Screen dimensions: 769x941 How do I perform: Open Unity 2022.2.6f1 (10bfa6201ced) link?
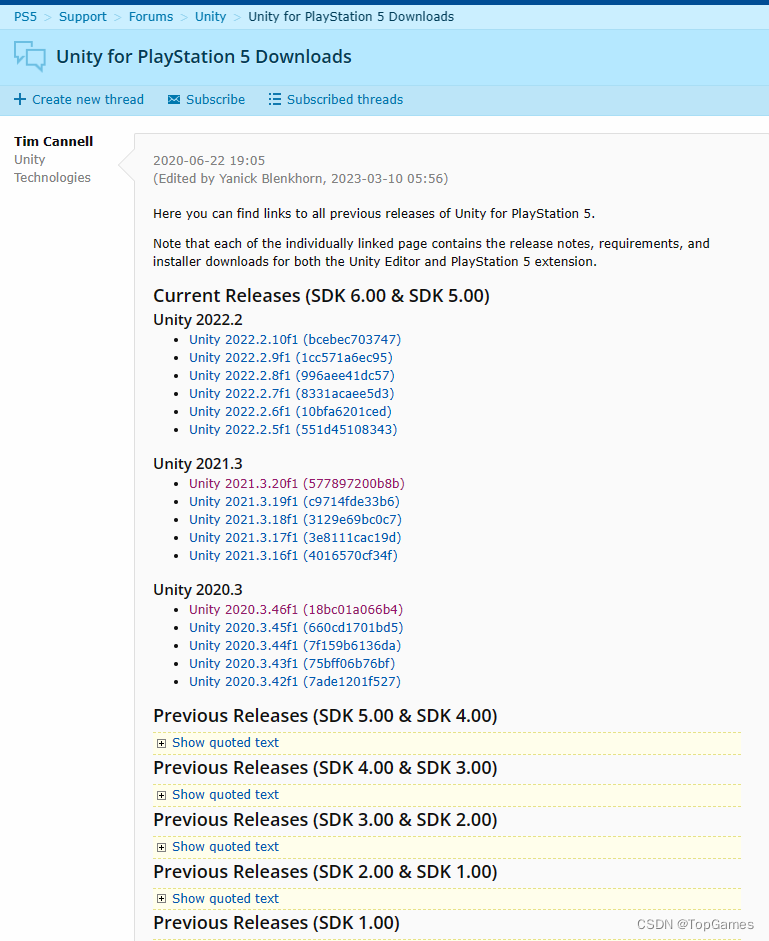pyautogui.click(x=290, y=412)
